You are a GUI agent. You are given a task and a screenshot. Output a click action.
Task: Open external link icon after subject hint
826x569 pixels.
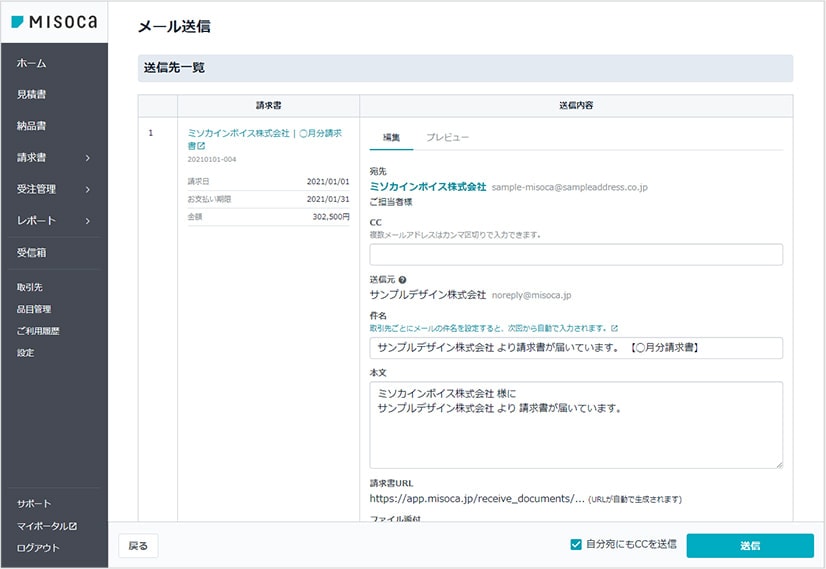(x=614, y=328)
